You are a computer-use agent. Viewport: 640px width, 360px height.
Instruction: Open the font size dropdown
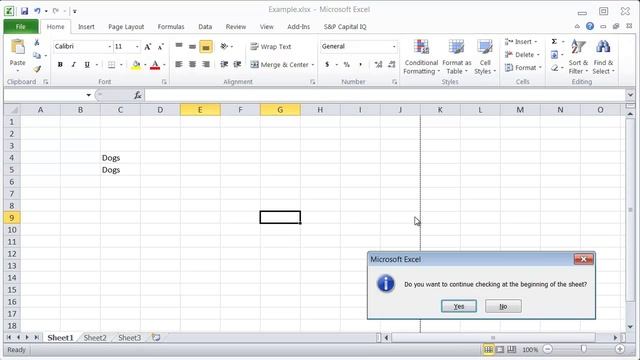(x=137, y=47)
